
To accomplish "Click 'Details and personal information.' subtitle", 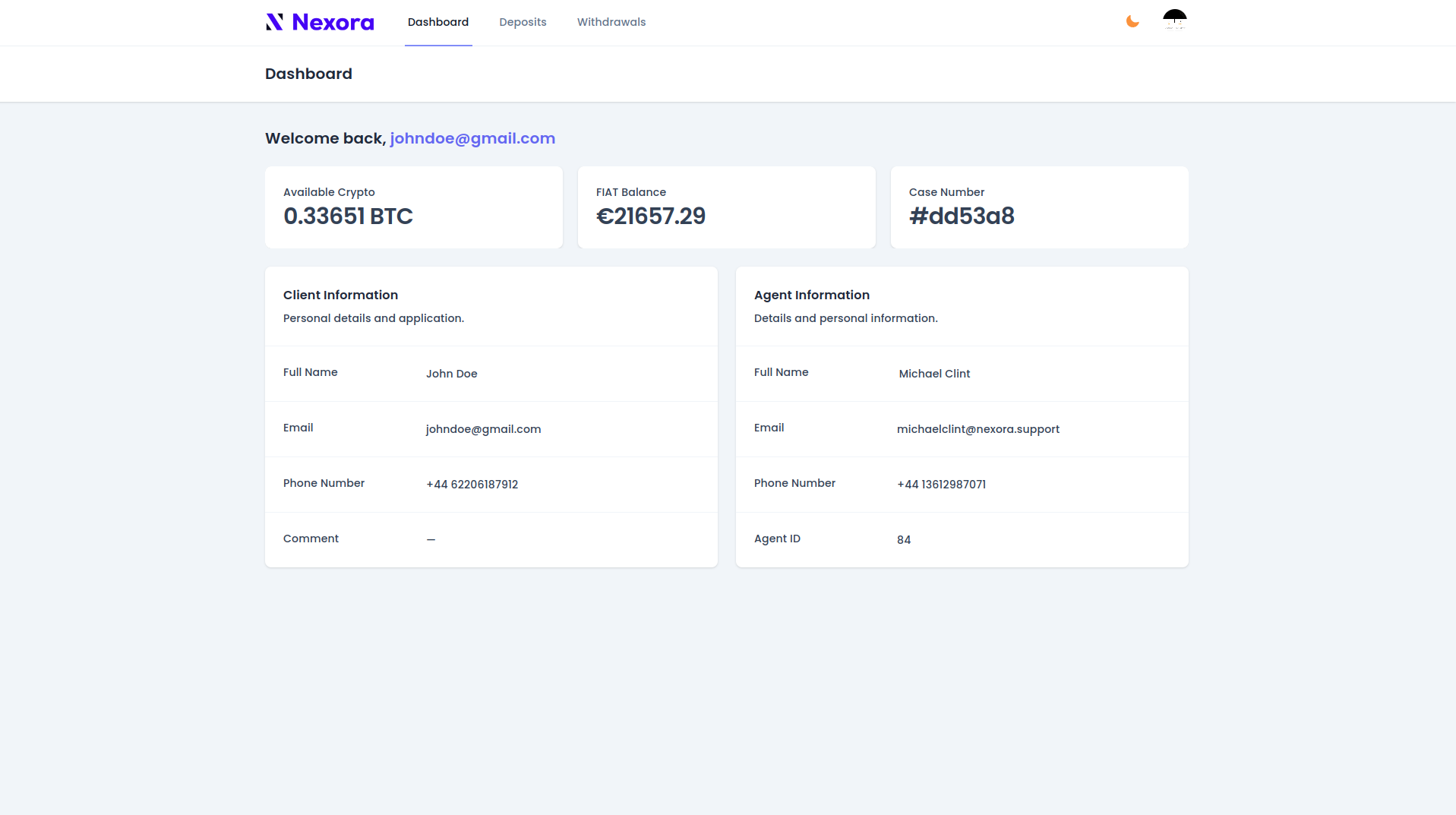I will 846,318.
